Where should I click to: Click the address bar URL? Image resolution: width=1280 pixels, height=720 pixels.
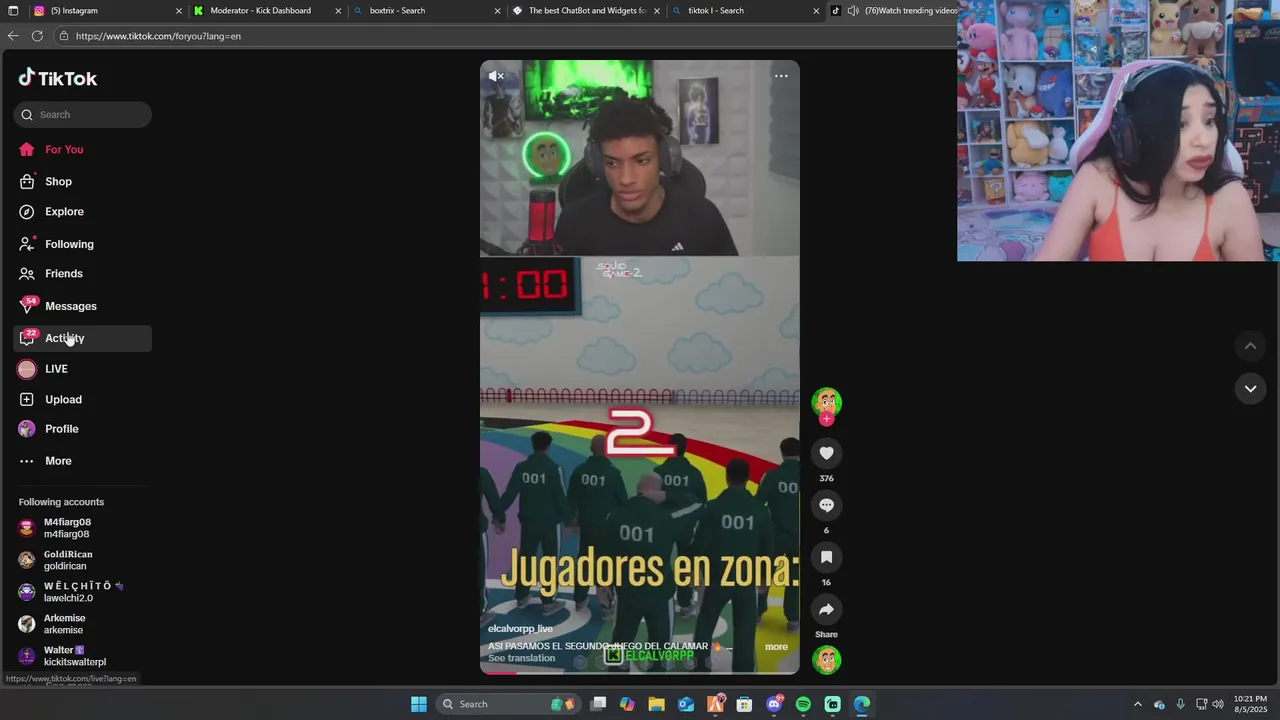158,36
